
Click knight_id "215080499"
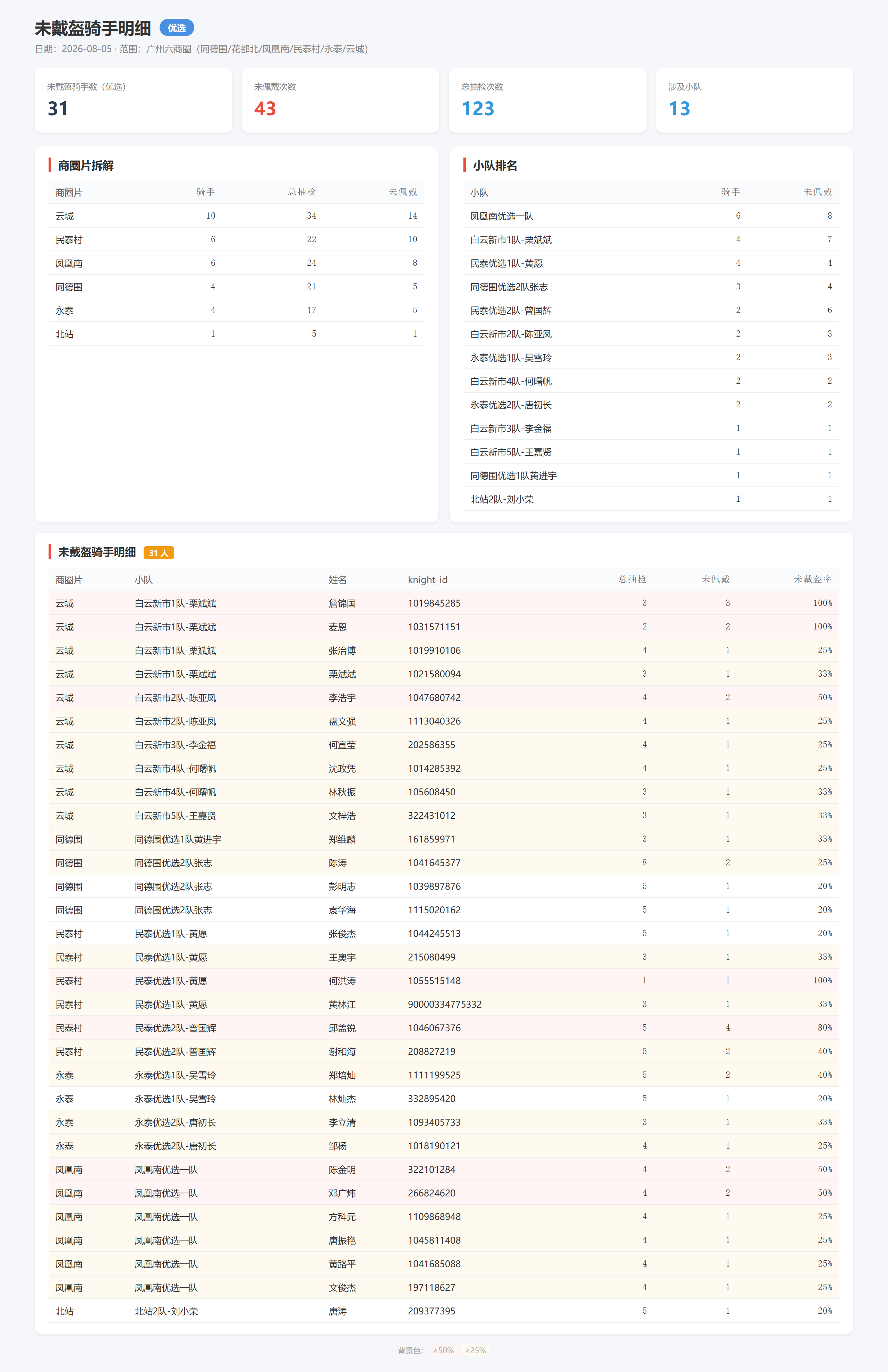pos(432,957)
